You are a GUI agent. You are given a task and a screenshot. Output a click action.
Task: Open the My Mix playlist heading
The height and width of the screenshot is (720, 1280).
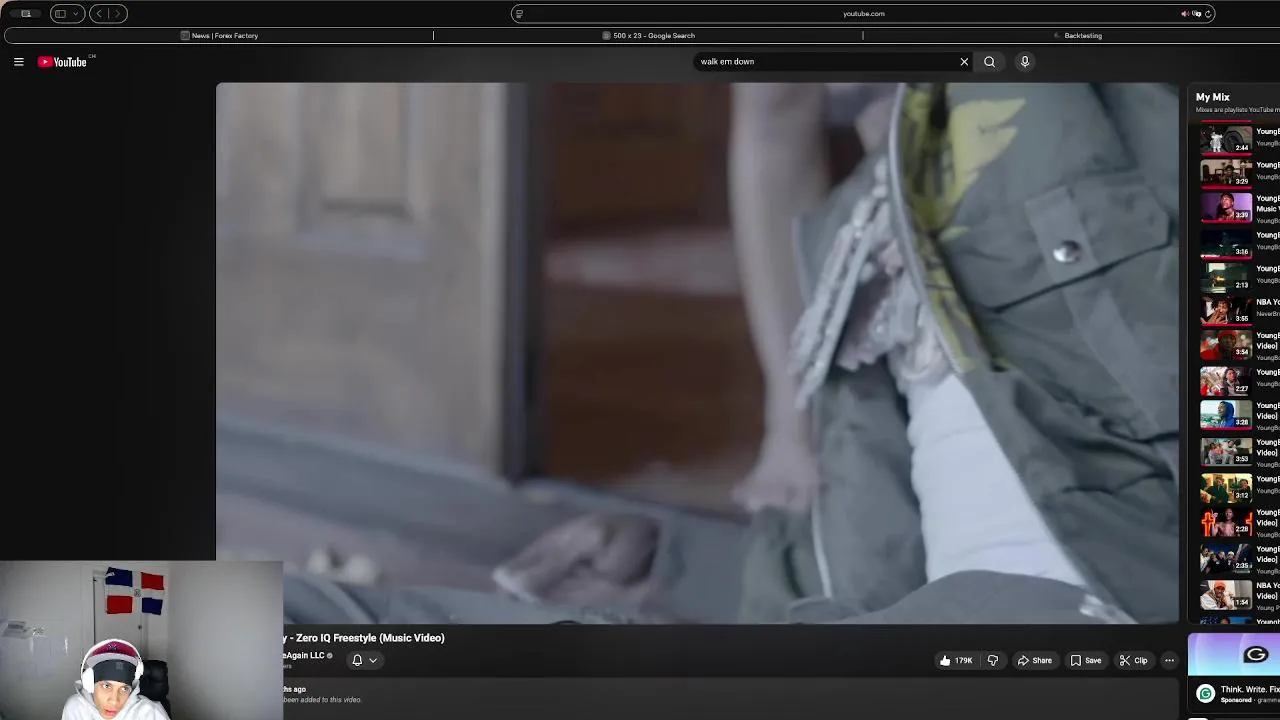pyautogui.click(x=1212, y=97)
